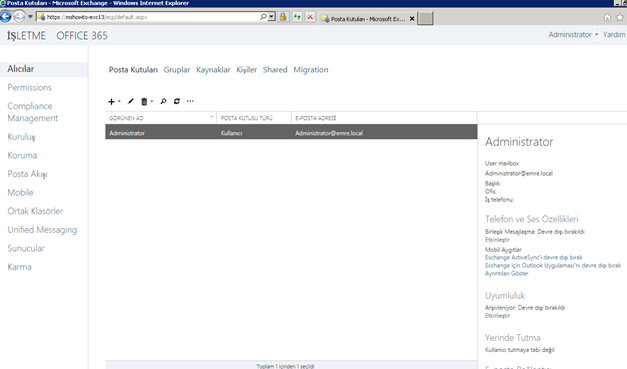
Task: Select Alıcılar in left navigation
Action: (44, 69)
